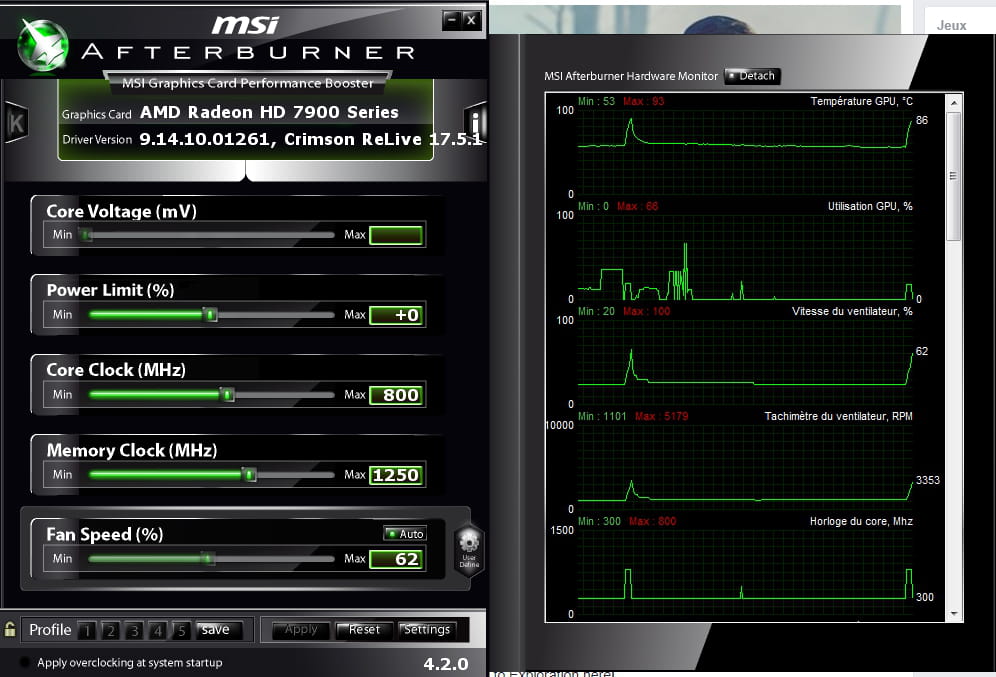Select profile slot 3
The height and width of the screenshot is (677, 996).
(x=134, y=630)
